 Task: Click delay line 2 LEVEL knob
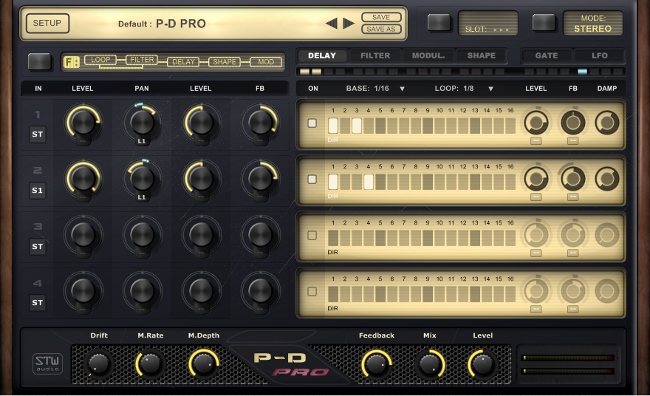coord(536,179)
